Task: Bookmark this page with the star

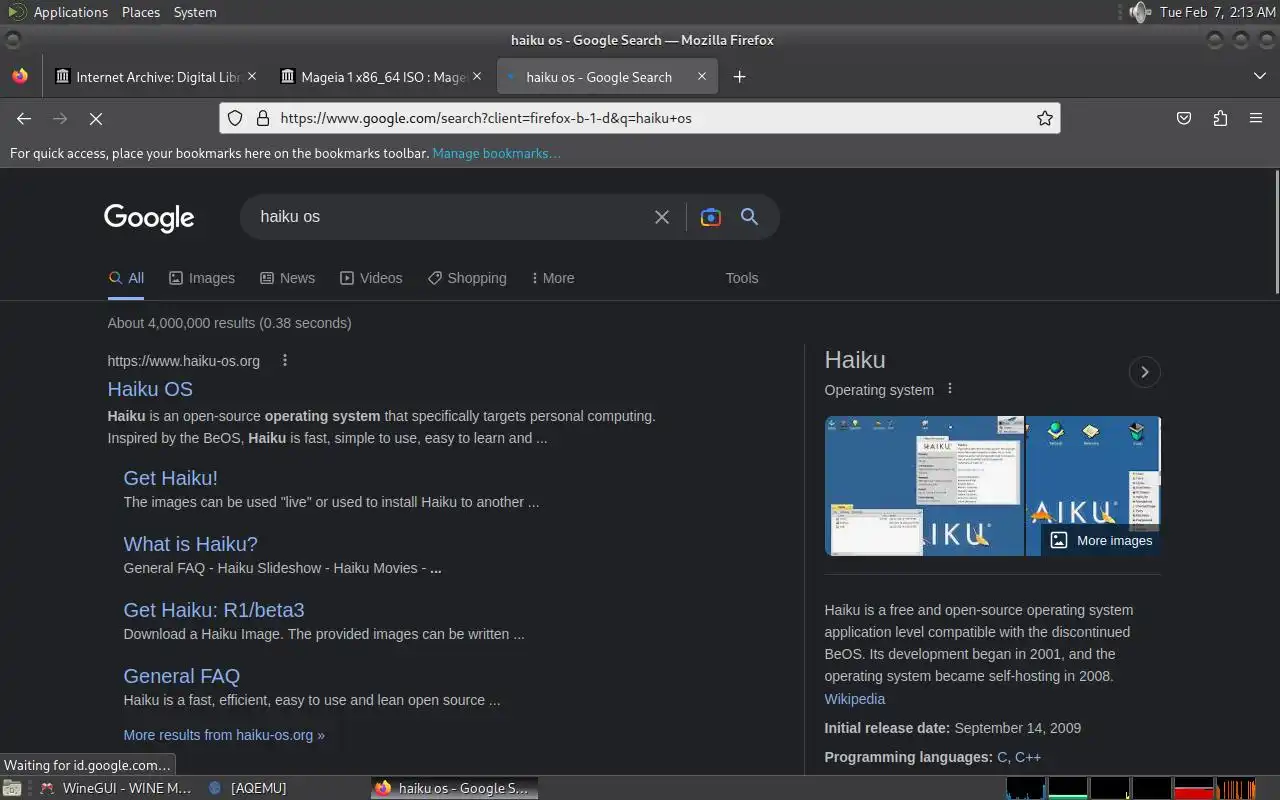Action: (x=1045, y=118)
